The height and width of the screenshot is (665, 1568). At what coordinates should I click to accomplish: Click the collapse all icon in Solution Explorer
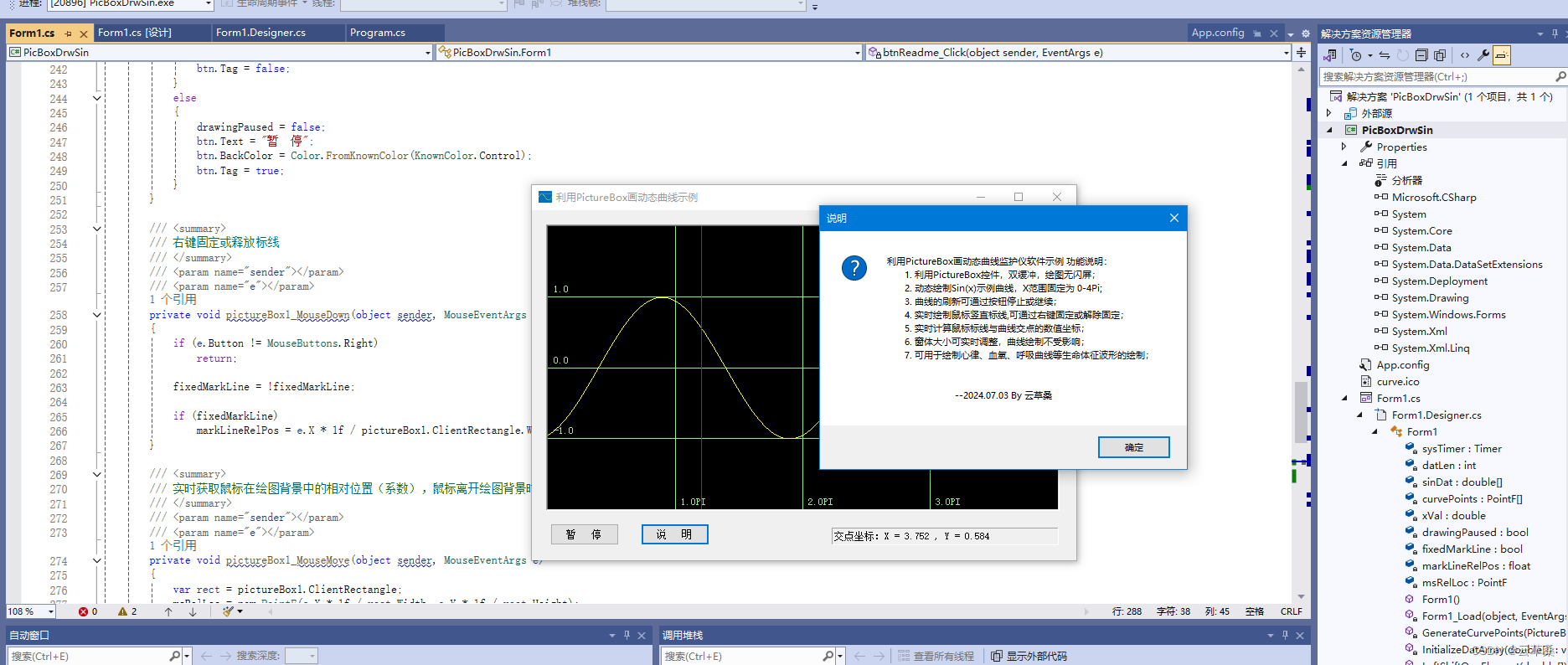point(1421,55)
